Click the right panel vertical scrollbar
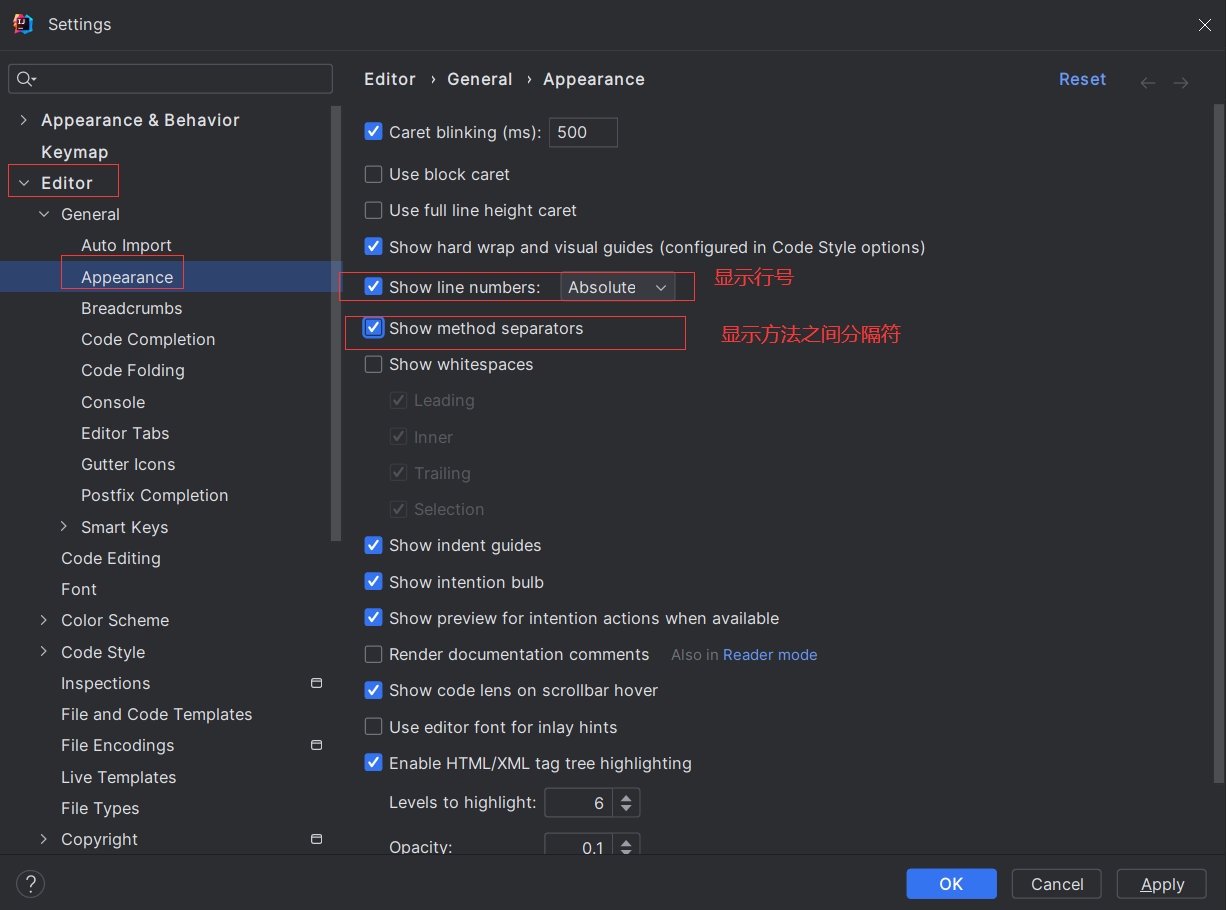 (1218, 440)
